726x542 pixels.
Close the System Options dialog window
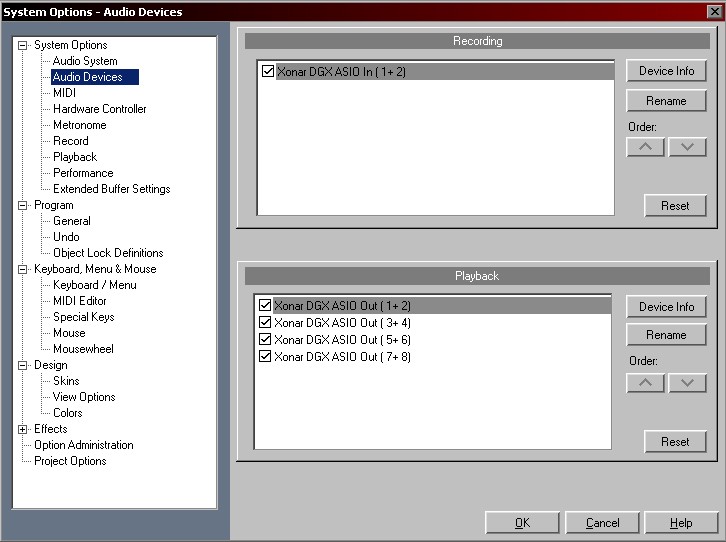coord(714,12)
